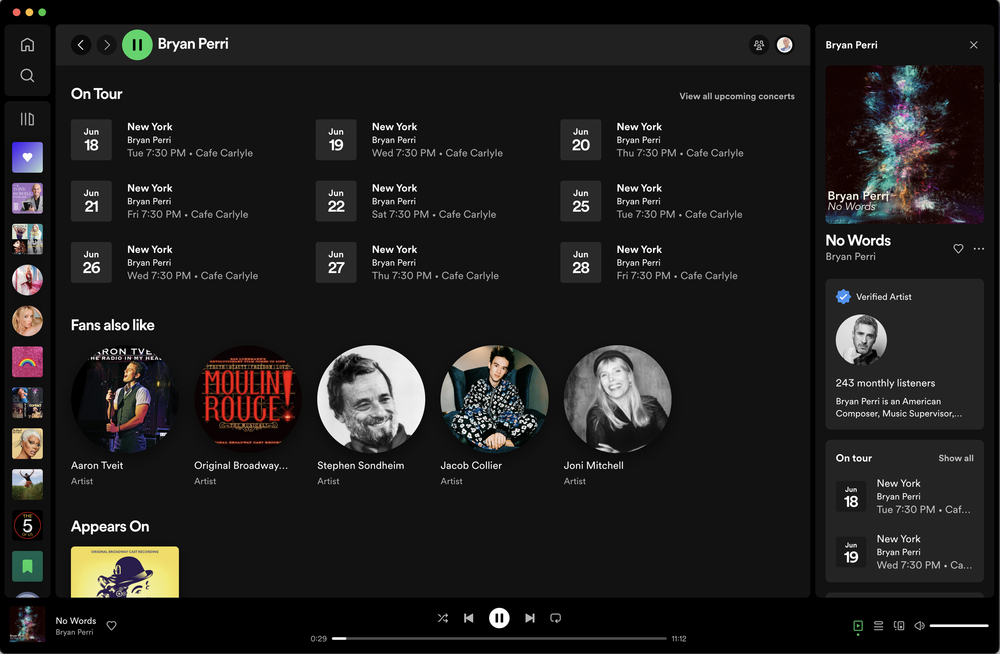Open the user profile avatar
This screenshot has width=1000, height=654.
click(x=784, y=45)
